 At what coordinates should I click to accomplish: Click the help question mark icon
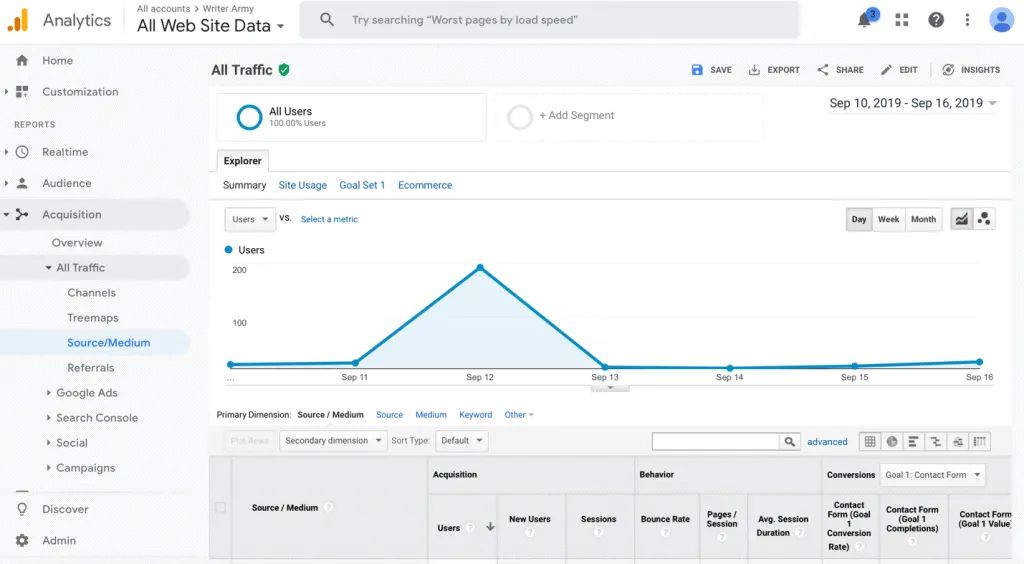click(936, 20)
